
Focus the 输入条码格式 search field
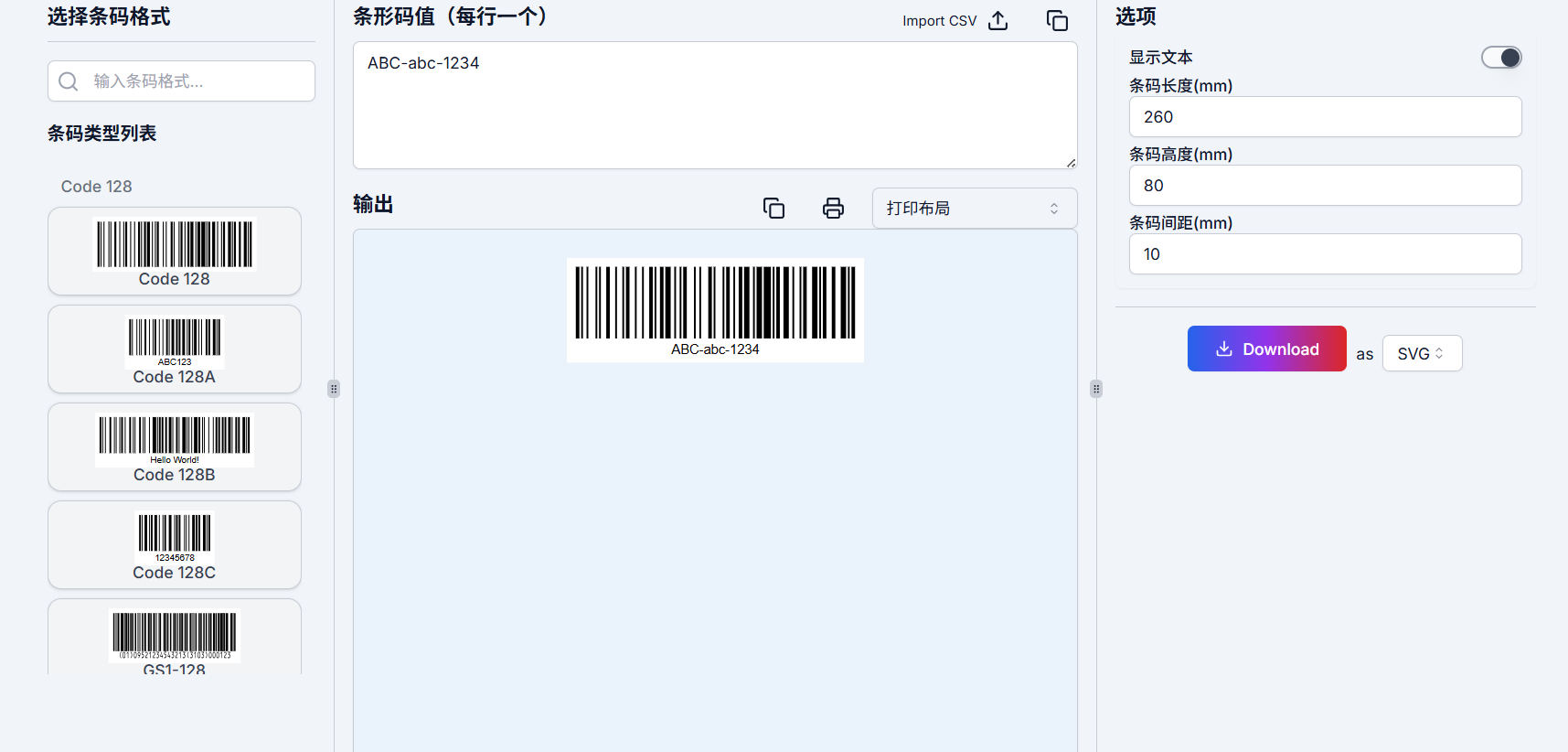coord(181,81)
